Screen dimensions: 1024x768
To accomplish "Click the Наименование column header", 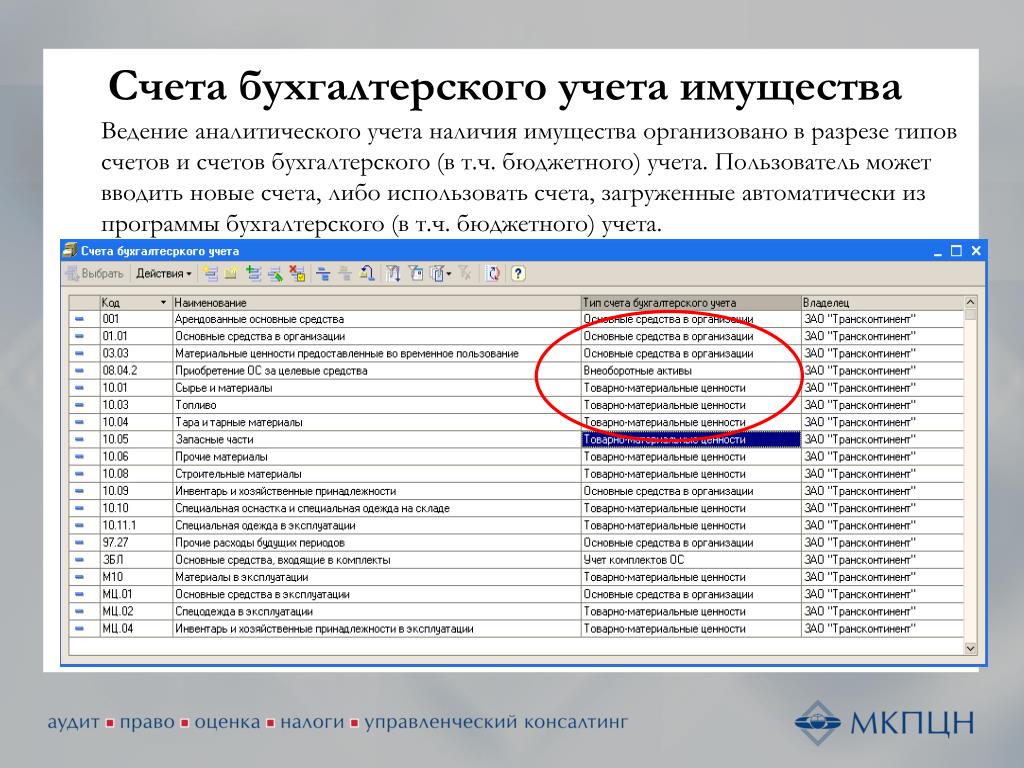I will click(x=375, y=302).
